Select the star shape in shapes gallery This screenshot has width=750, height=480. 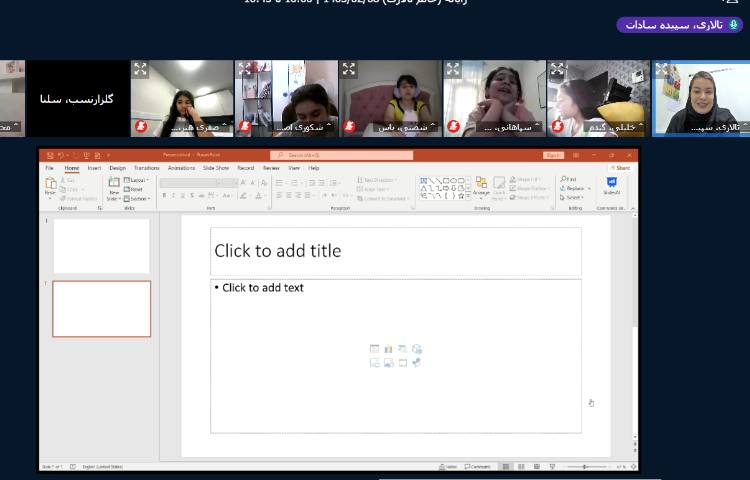pos(461,196)
